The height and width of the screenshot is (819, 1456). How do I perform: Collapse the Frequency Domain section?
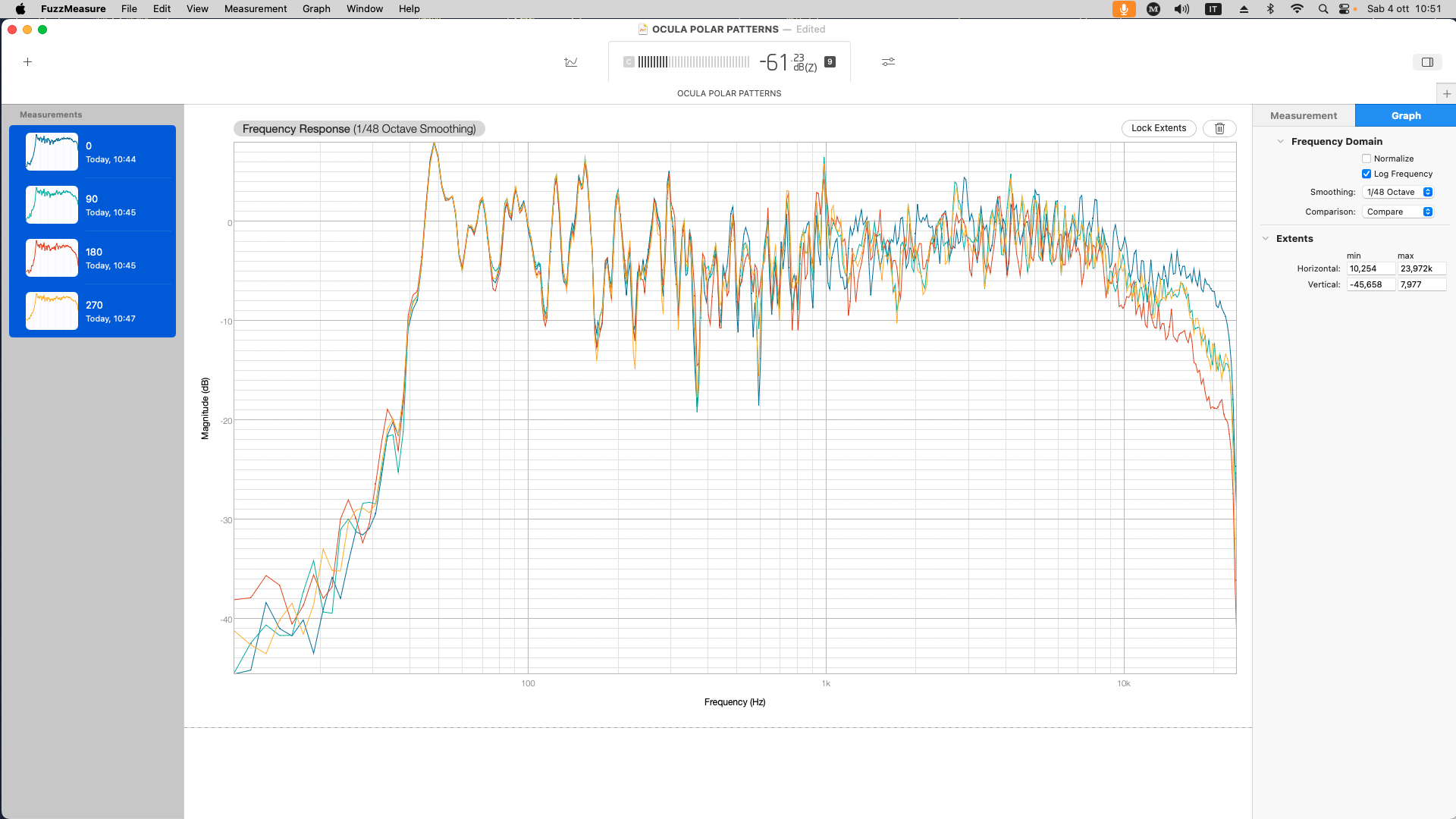(x=1281, y=142)
